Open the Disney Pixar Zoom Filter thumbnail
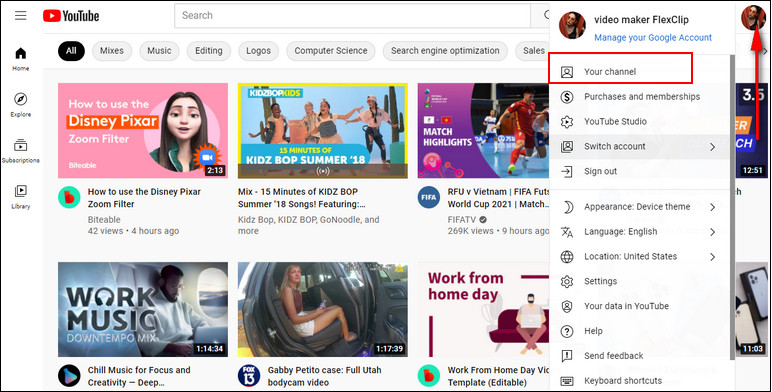 [x=143, y=131]
